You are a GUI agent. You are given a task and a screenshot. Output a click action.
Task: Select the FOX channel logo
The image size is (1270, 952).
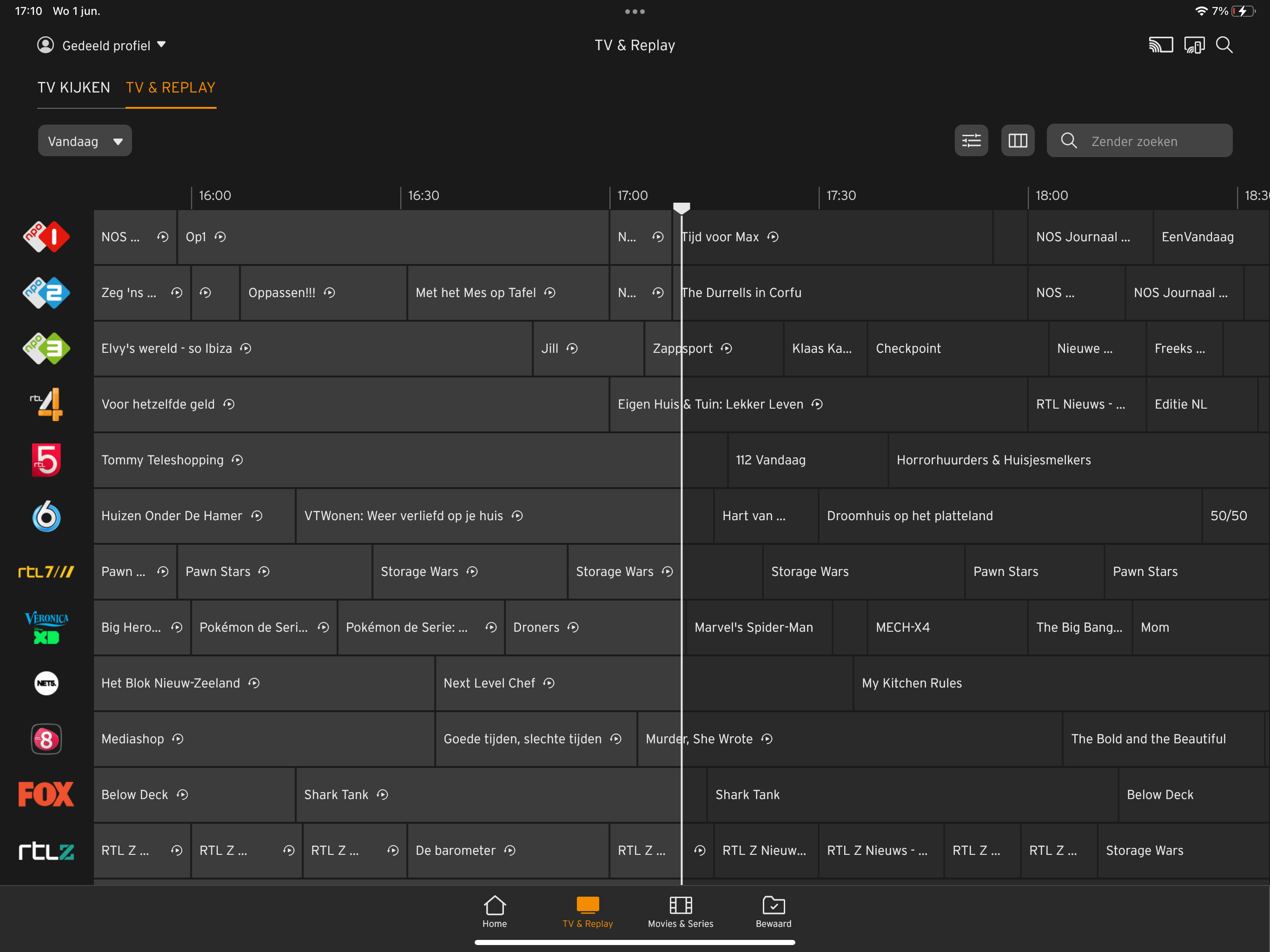point(46,794)
